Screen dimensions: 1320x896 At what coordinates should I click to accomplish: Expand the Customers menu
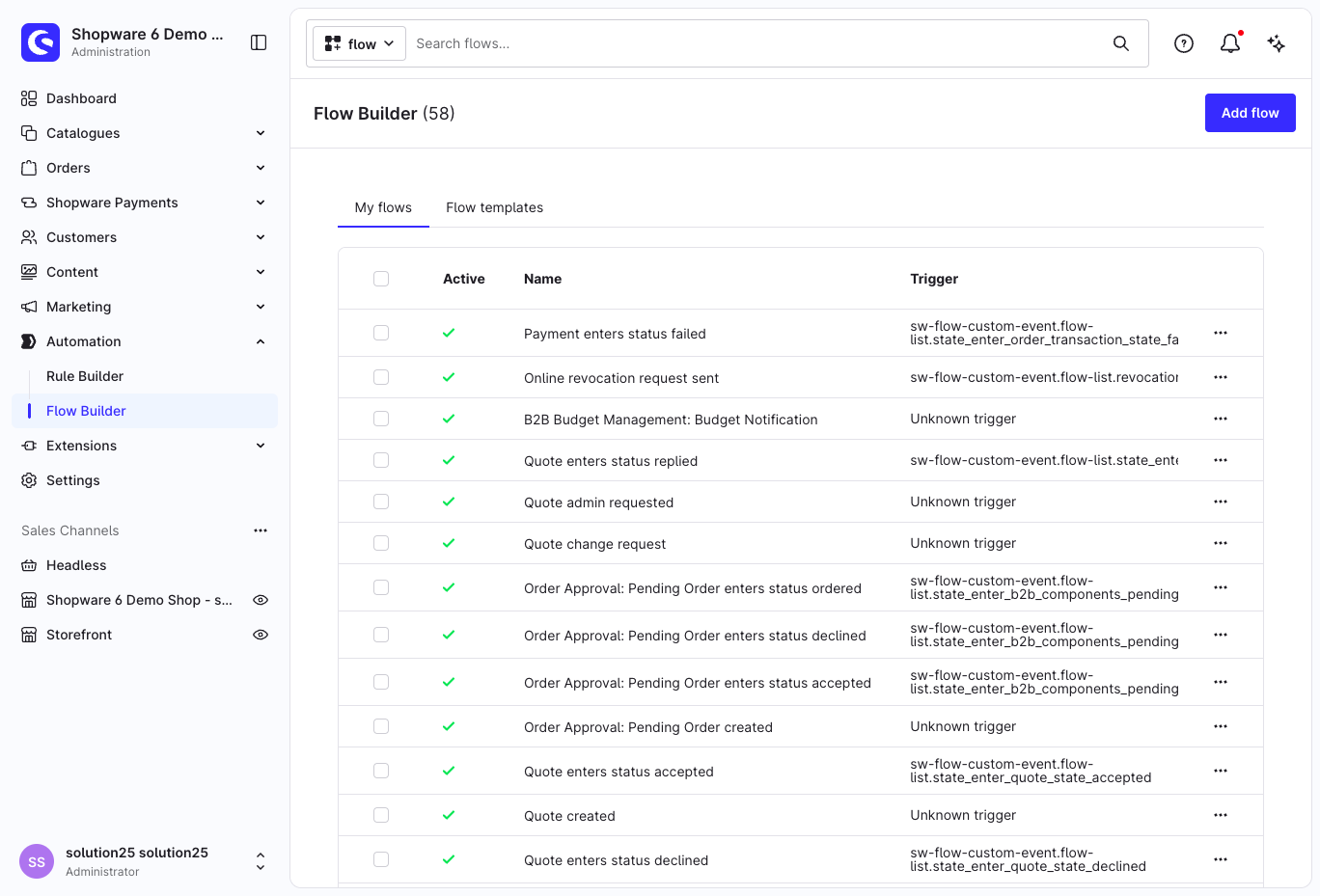coord(261,237)
